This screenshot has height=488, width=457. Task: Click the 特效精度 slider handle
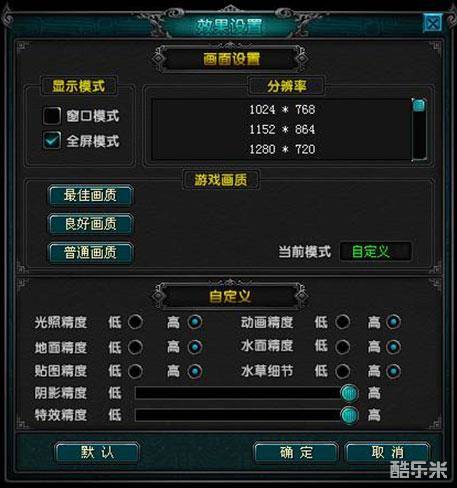pyautogui.click(x=349, y=415)
